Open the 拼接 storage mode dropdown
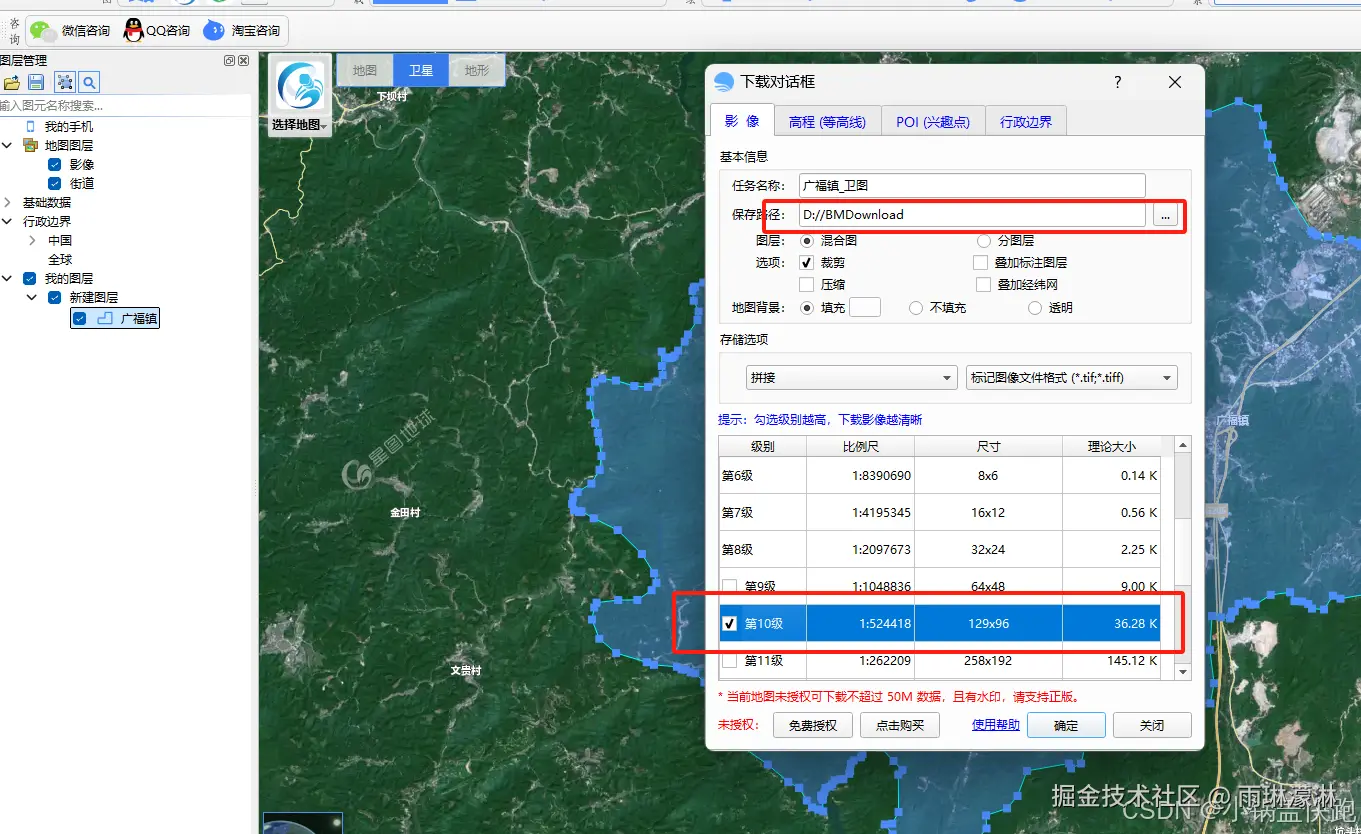 (852, 378)
